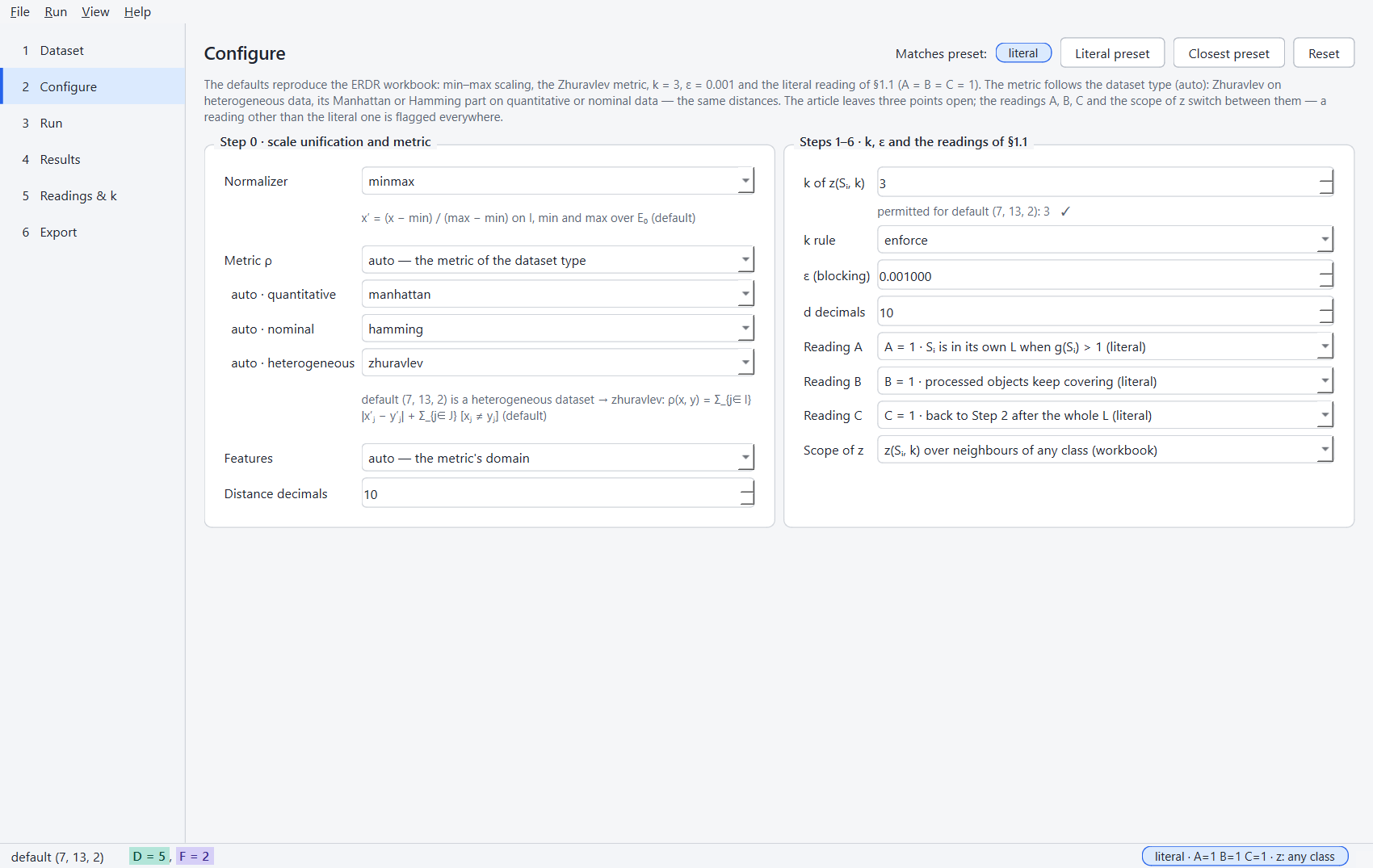
Task: Decrement the ε (blocking) stepper
Action: [1326, 283]
